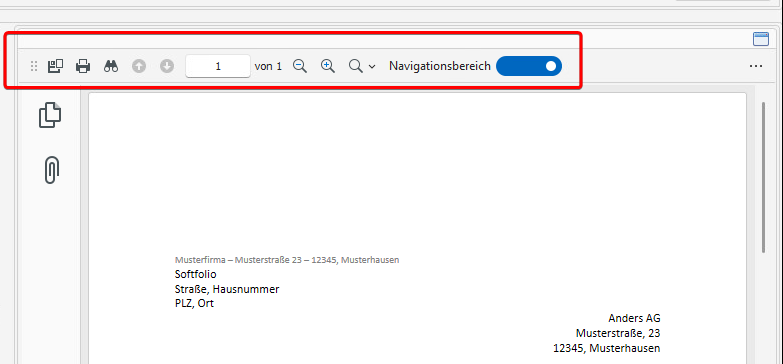Viewport: 783px width, 364px height.
Task: Click the Softfolio recipient line
Action: (196, 274)
